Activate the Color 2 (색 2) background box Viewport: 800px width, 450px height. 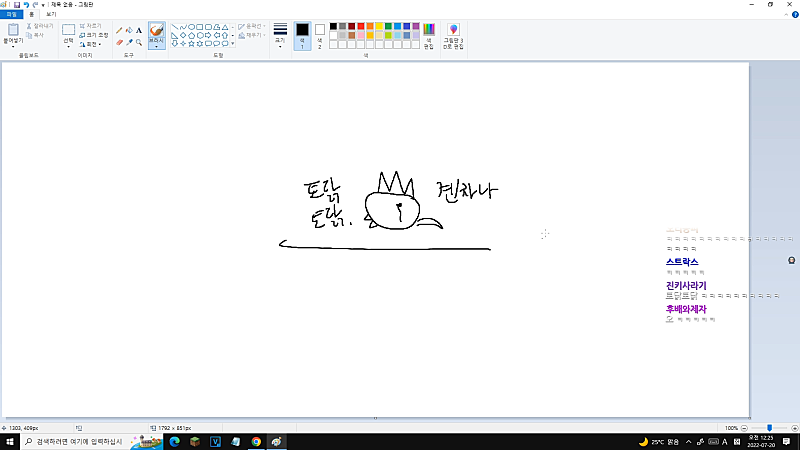[320, 35]
